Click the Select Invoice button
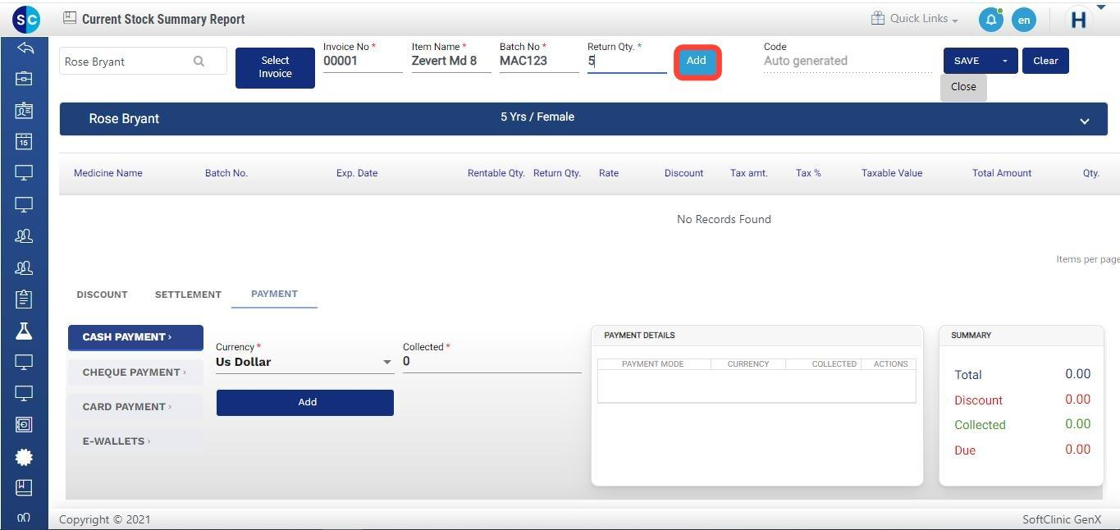 click(275, 67)
